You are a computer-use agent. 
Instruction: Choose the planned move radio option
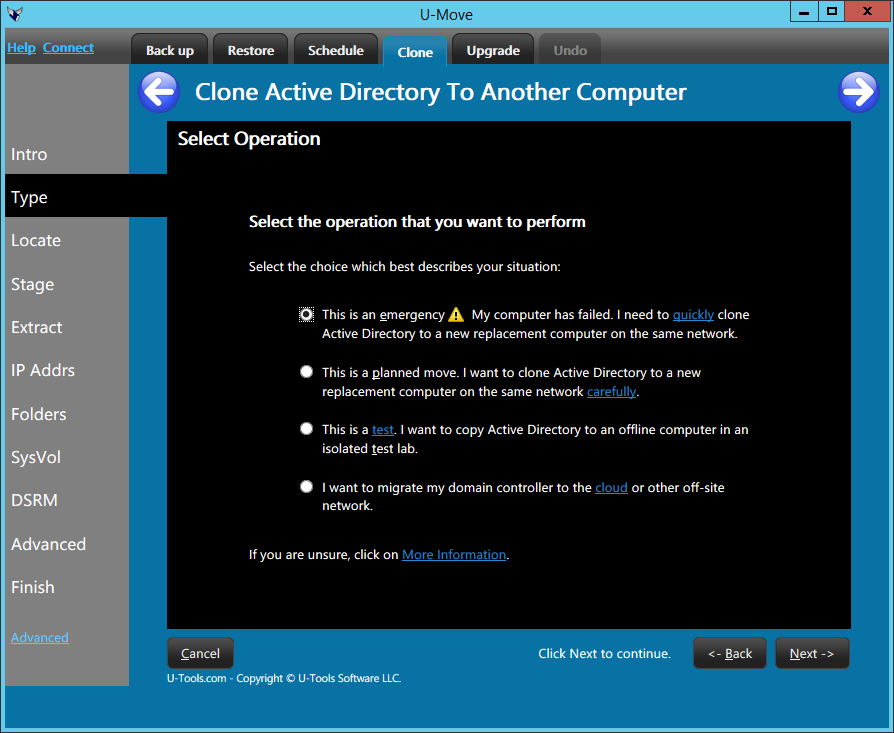coord(307,372)
